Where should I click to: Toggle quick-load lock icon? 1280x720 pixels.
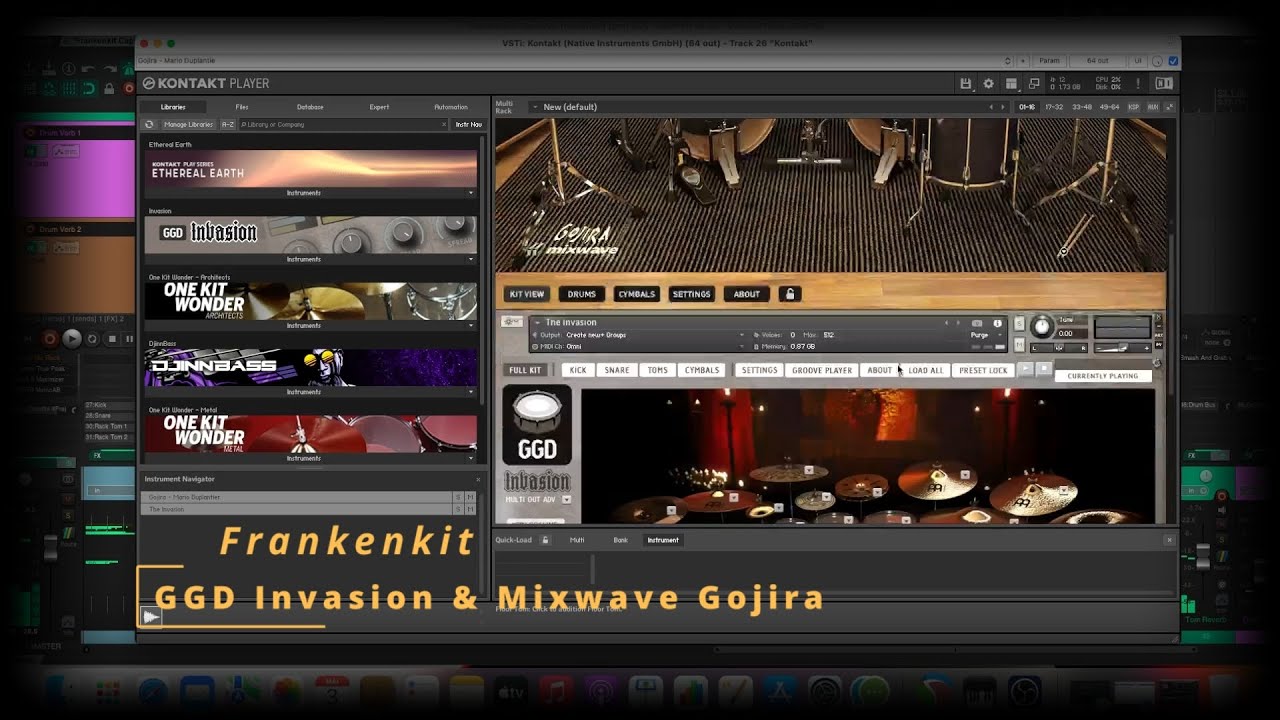coord(545,540)
